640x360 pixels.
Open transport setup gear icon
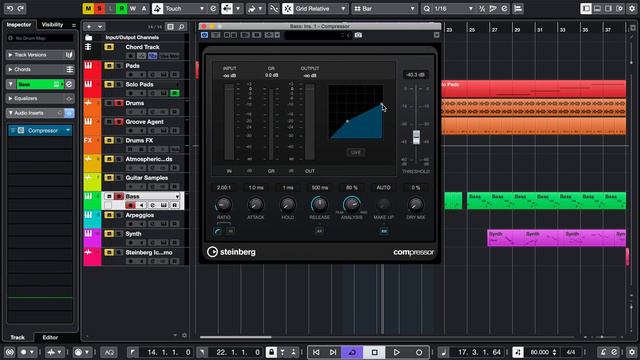point(631,352)
